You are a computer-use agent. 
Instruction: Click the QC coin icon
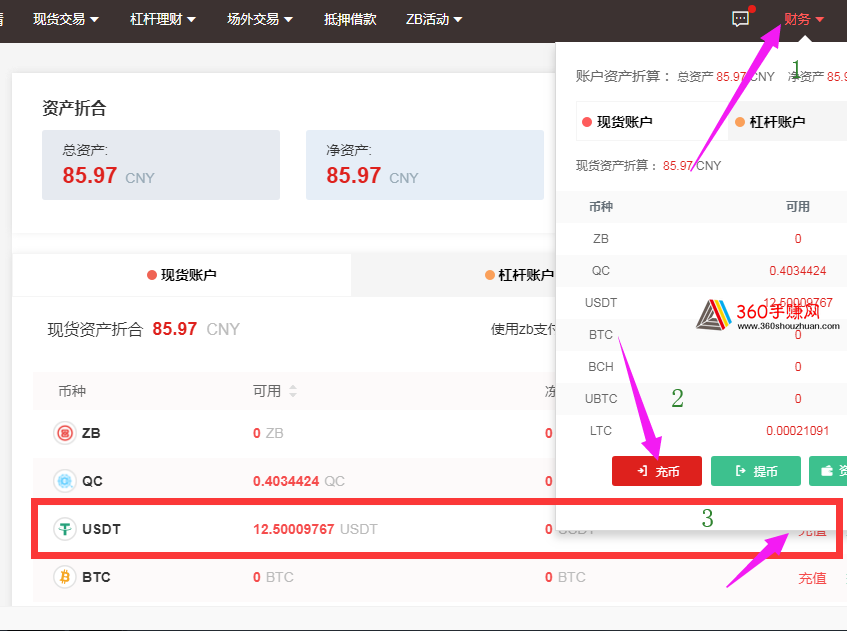coord(65,481)
